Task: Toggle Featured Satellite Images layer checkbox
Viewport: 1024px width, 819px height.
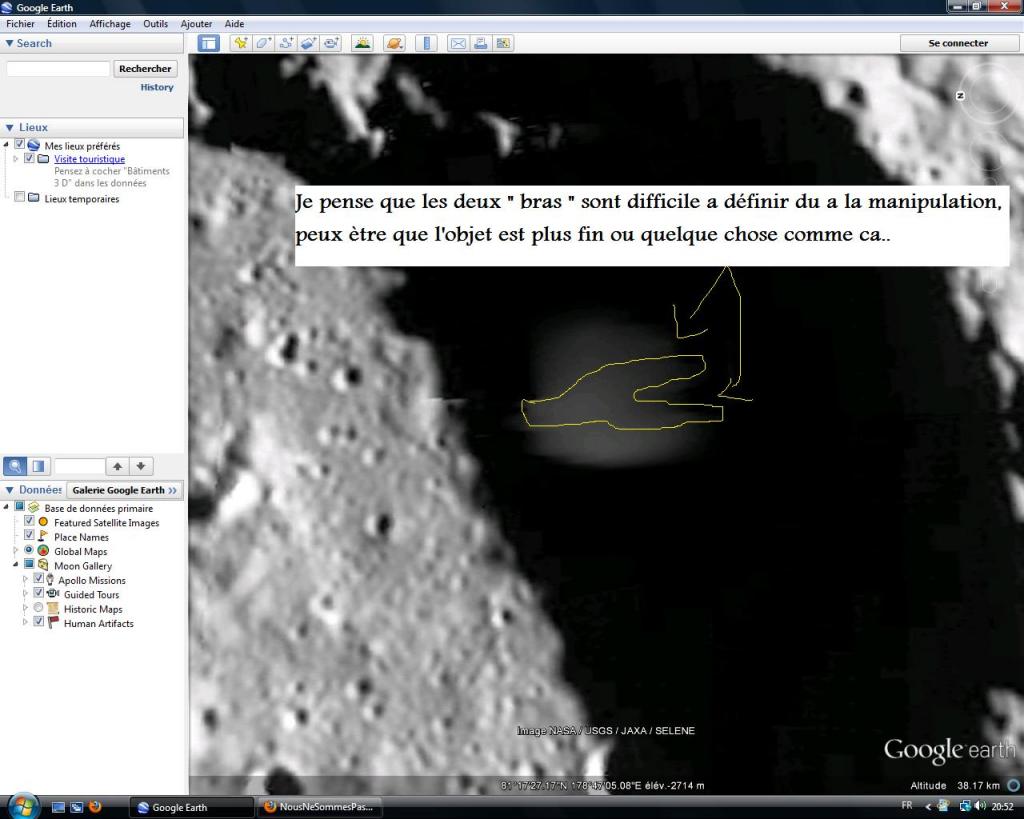Action: [29, 521]
